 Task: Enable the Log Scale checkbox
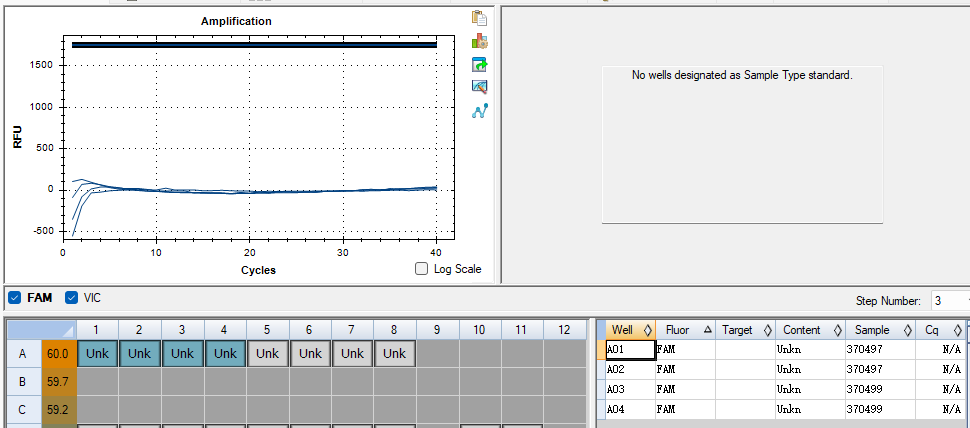pos(421,268)
